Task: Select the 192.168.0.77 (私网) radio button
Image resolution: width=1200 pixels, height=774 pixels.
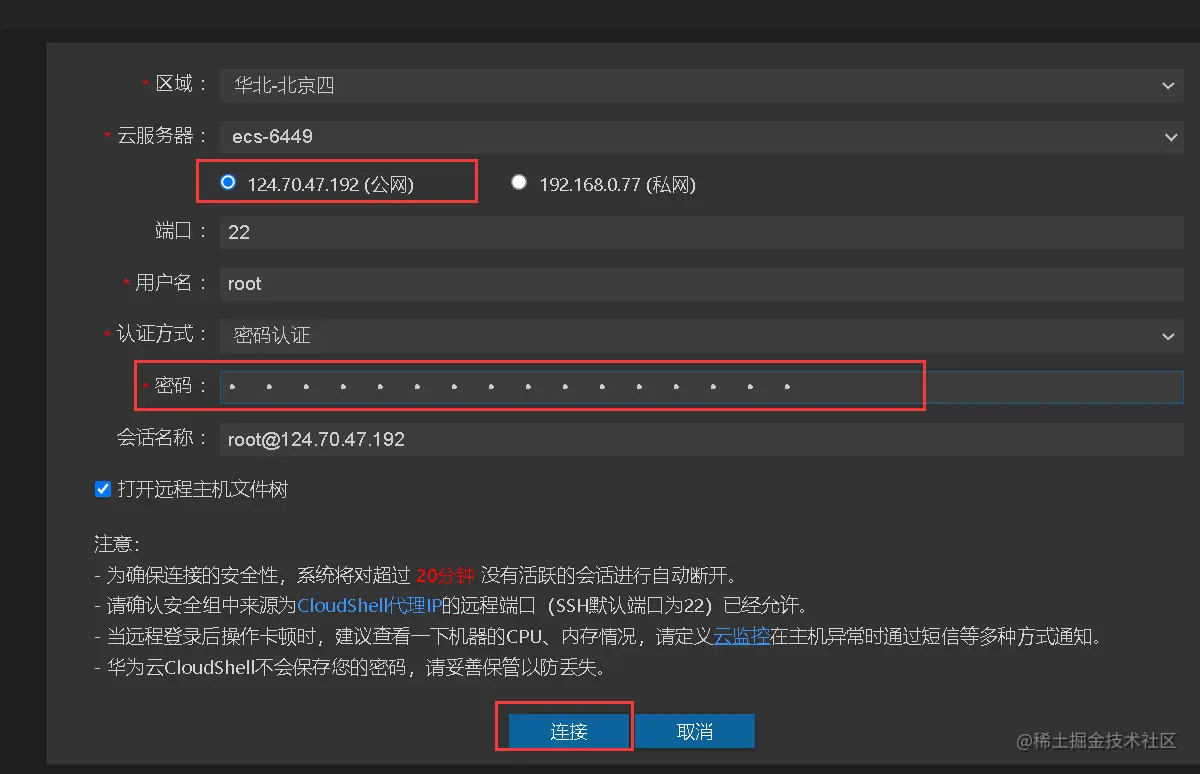Action: pos(518,183)
